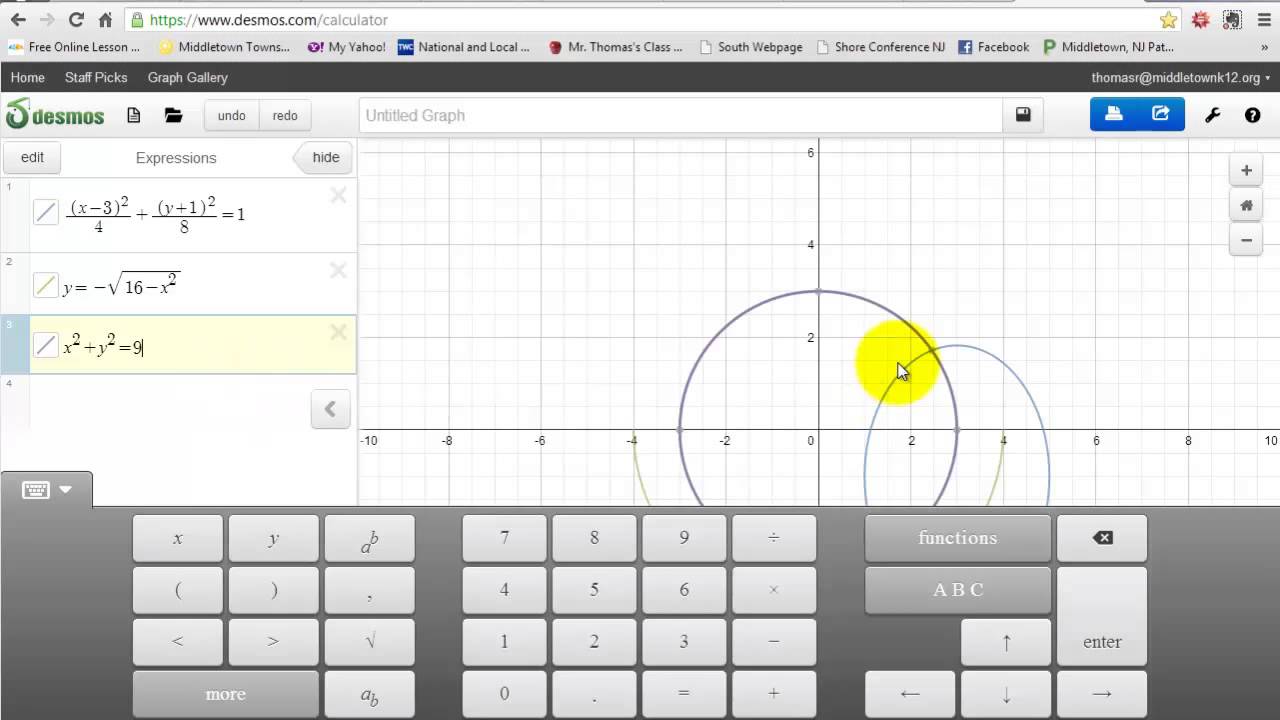Toggle visibility of x²+y²=9 circle
1280x720 pixels.
[x=46, y=346]
